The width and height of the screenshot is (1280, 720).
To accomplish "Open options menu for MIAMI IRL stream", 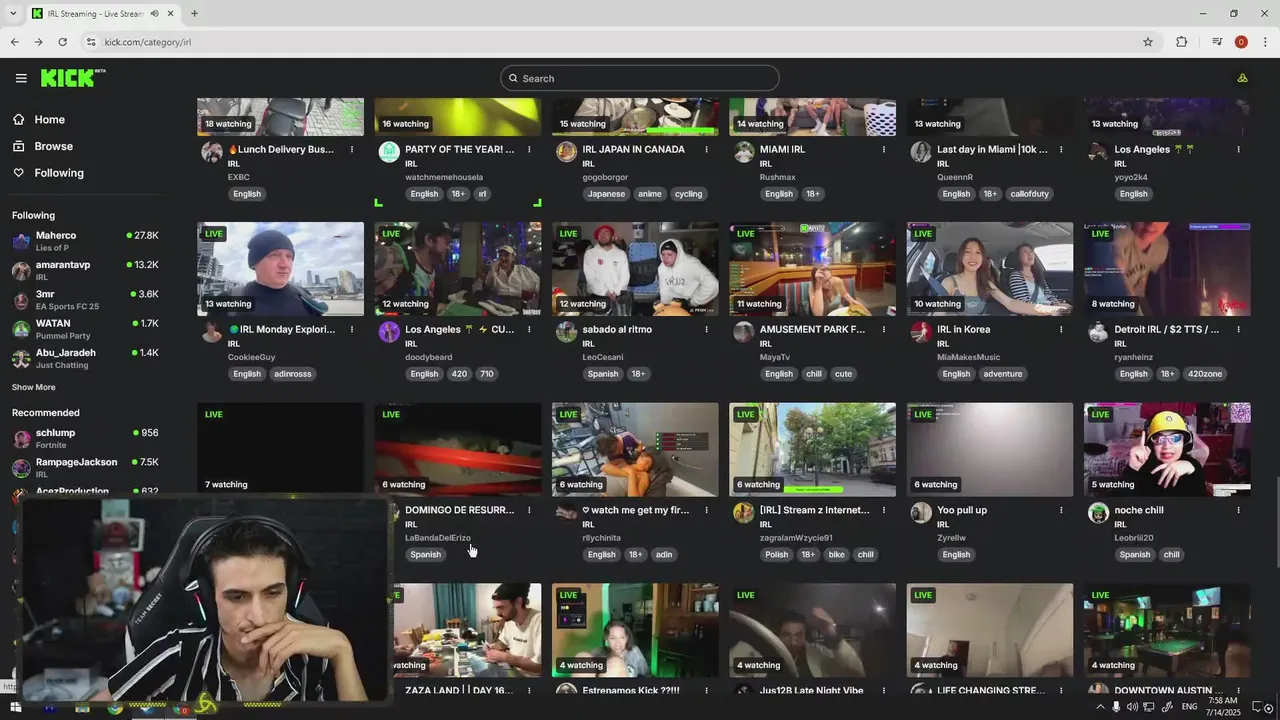I will [x=883, y=149].
